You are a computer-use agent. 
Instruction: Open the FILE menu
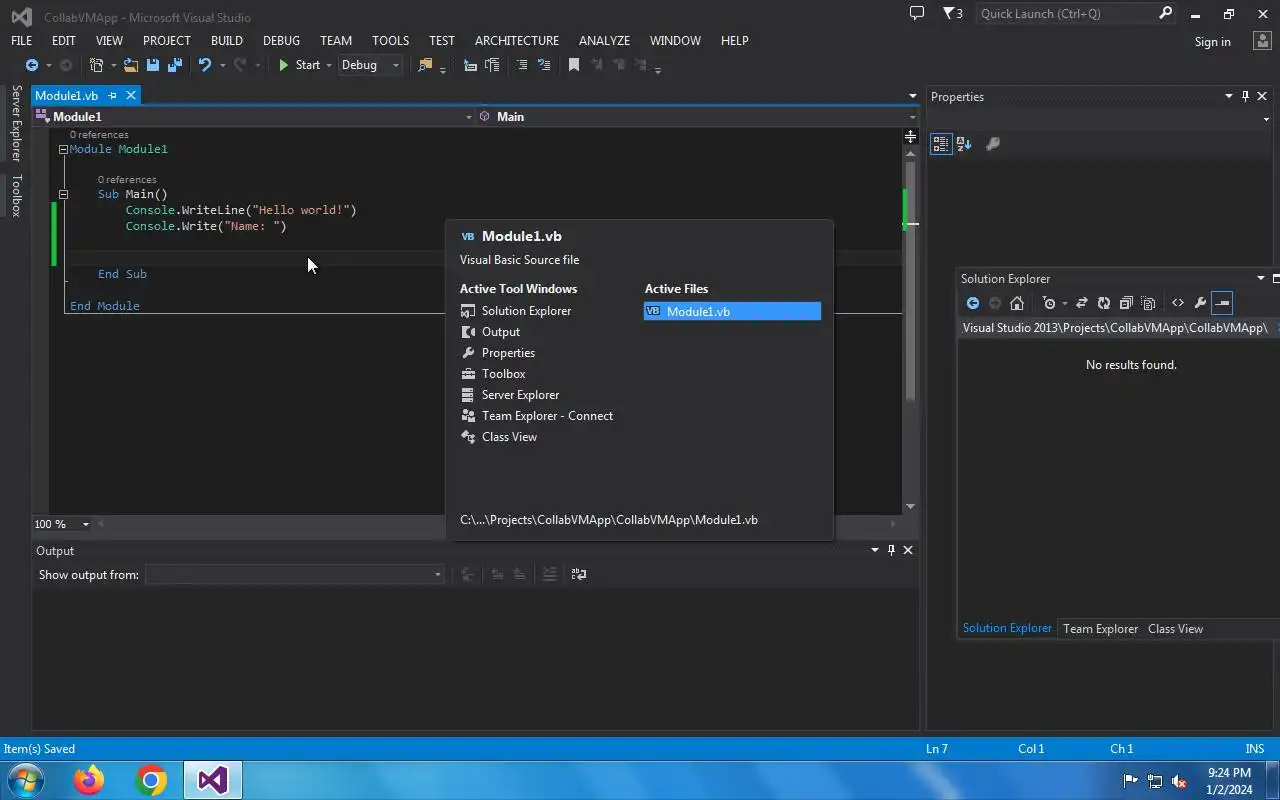point(21,40)
